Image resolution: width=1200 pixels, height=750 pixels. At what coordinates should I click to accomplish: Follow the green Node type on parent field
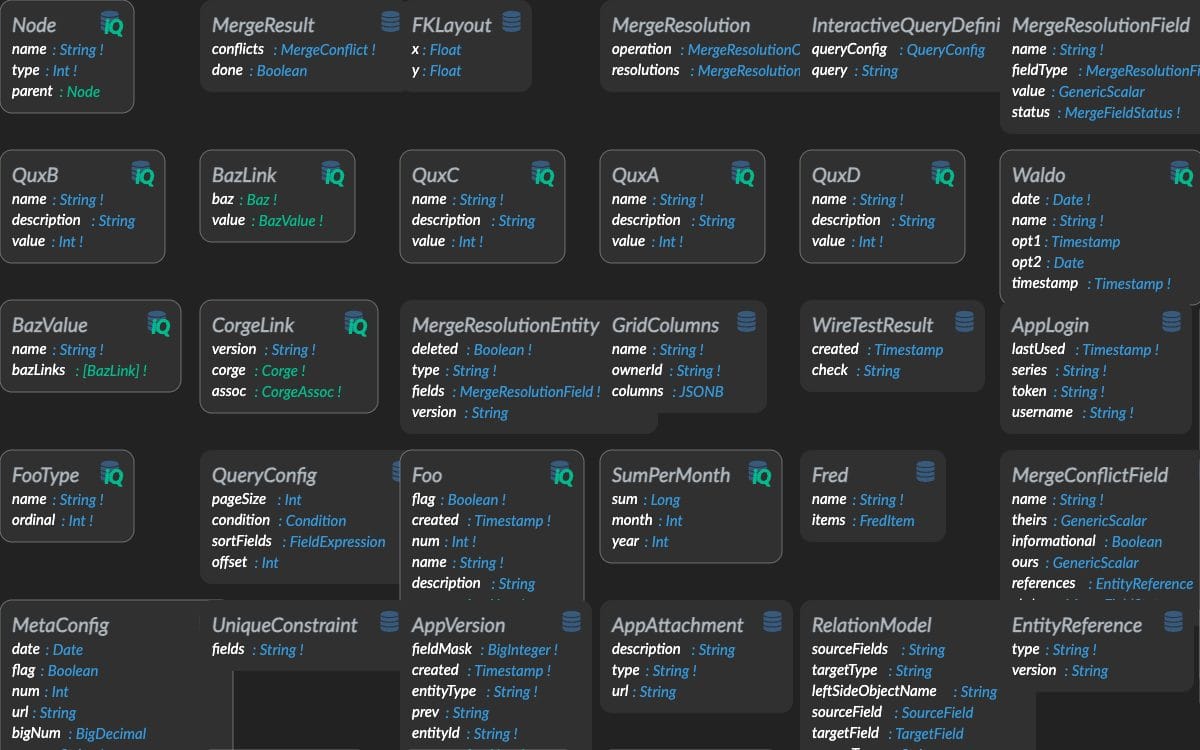(x=84, y=92)
